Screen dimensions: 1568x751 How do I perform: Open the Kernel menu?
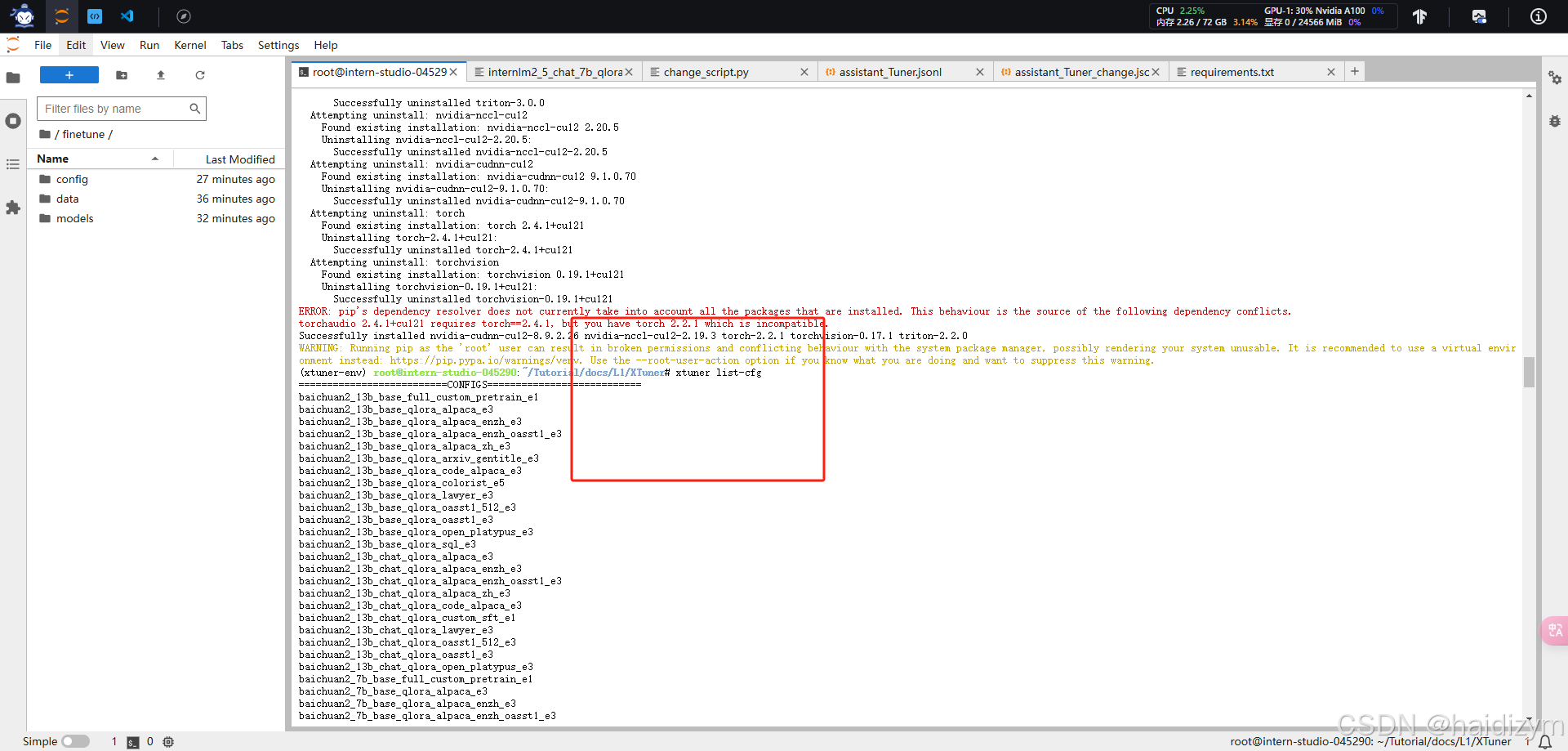point(190,45)
